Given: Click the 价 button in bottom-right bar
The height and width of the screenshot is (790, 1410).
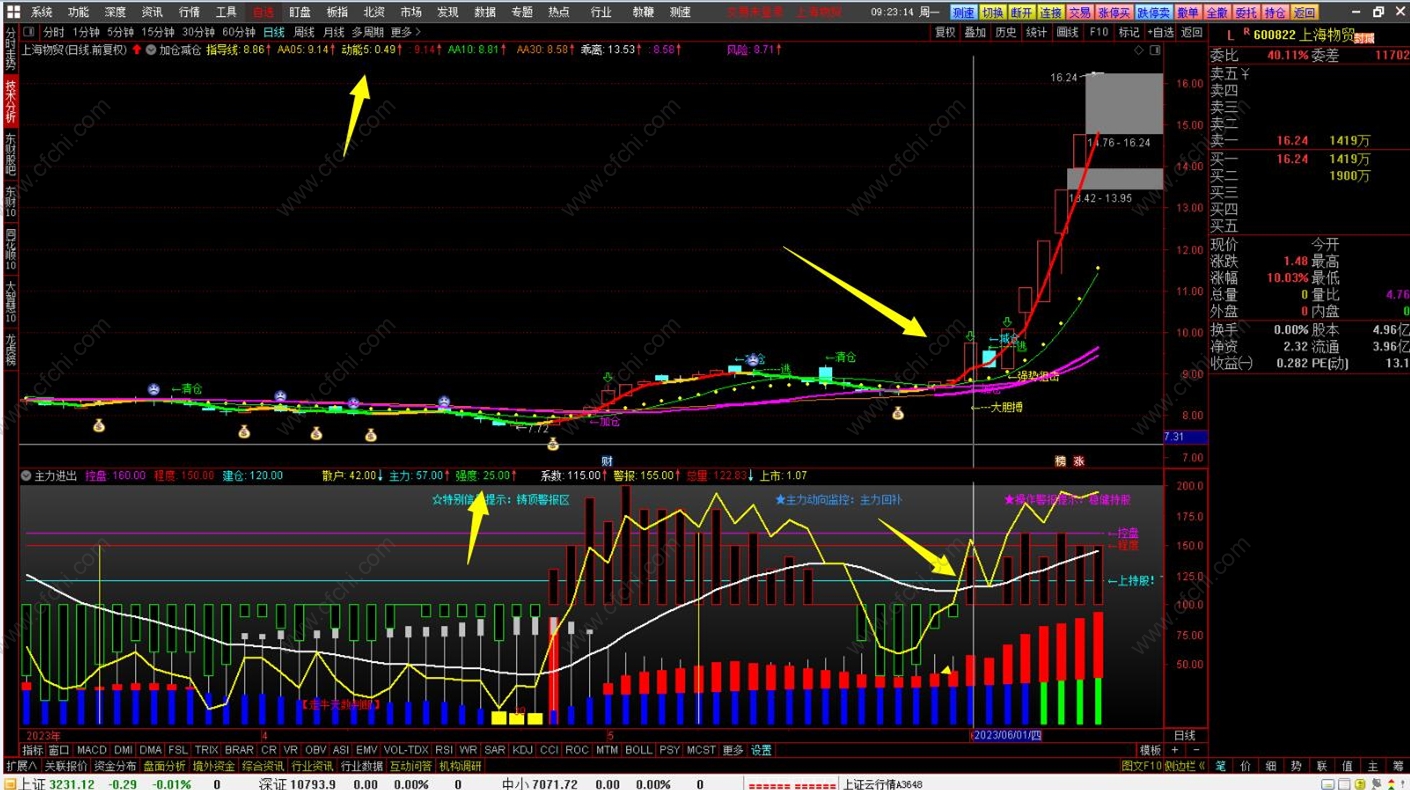Looking at the screenshot, I should (x=1246, y=766).
